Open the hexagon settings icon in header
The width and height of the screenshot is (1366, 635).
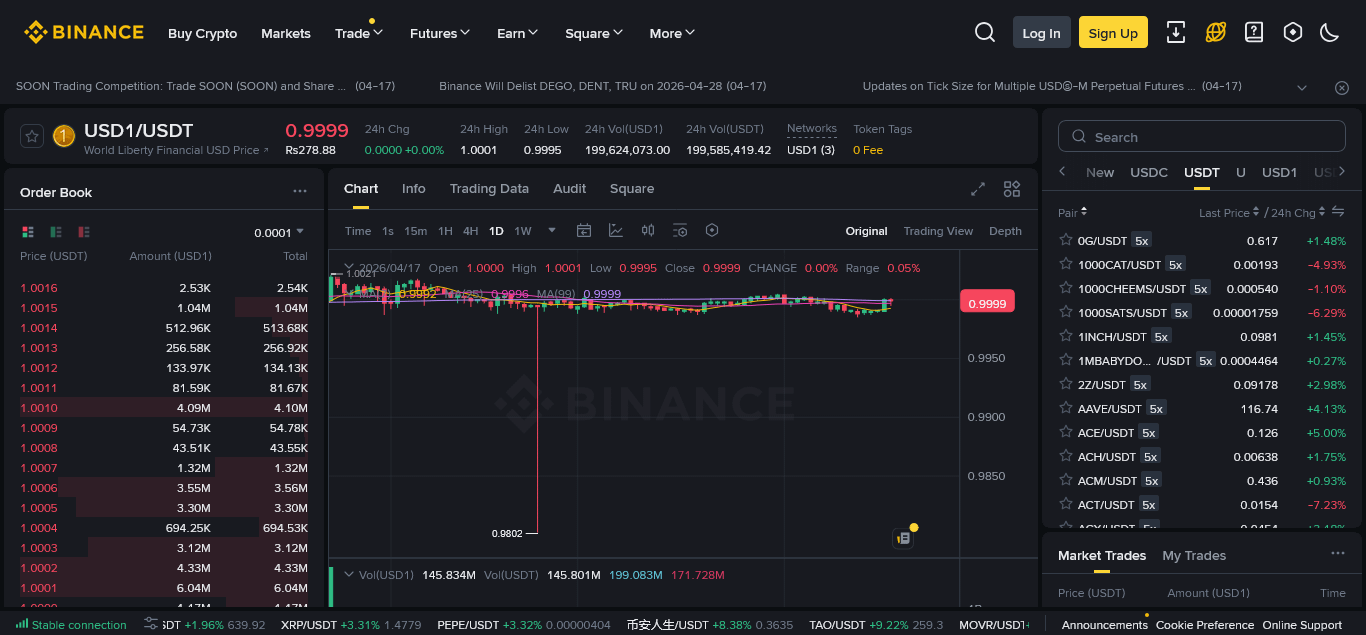point(1293,33)
